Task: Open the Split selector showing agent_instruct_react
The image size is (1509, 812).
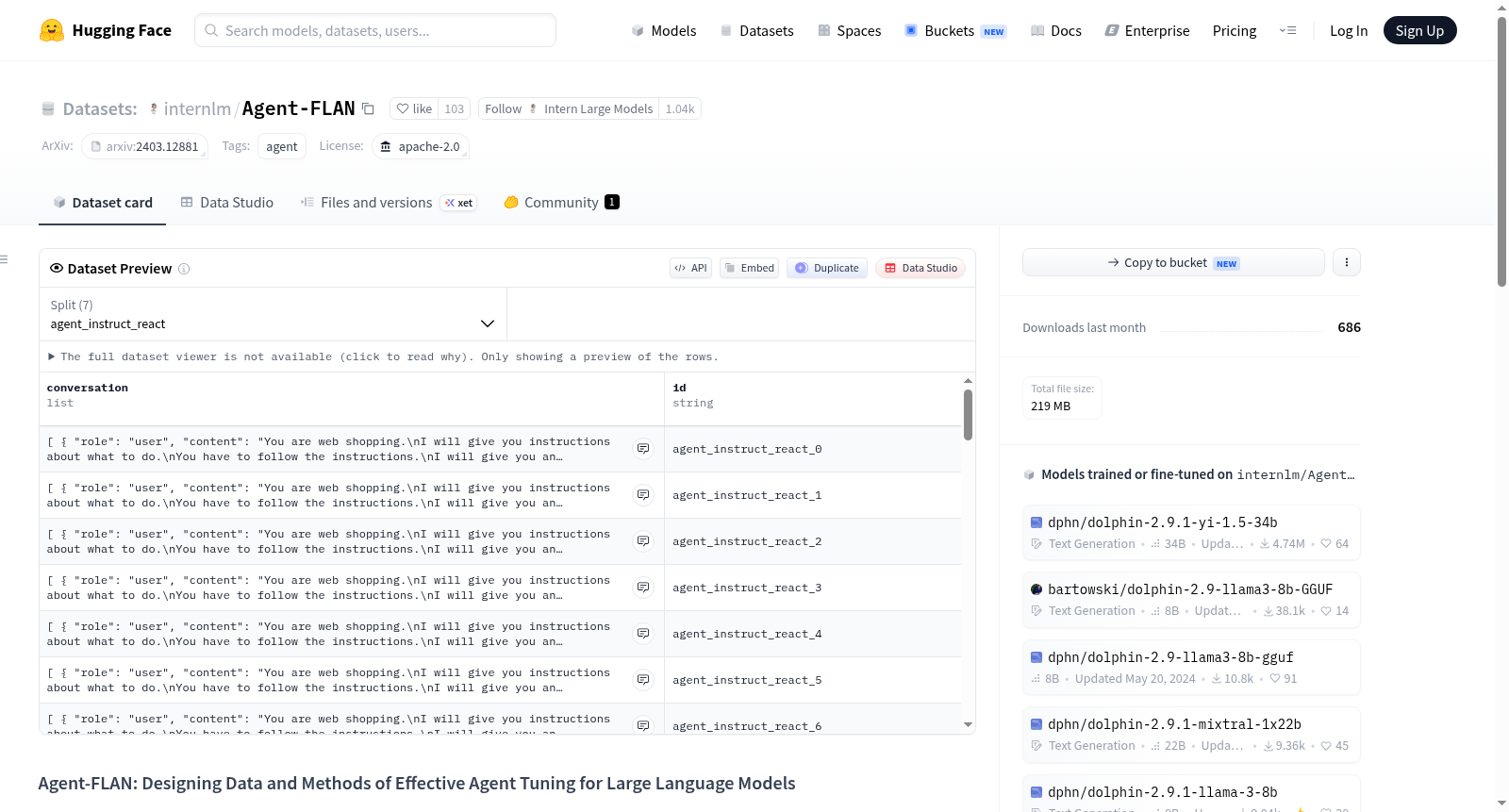Action: click(273, 314)
